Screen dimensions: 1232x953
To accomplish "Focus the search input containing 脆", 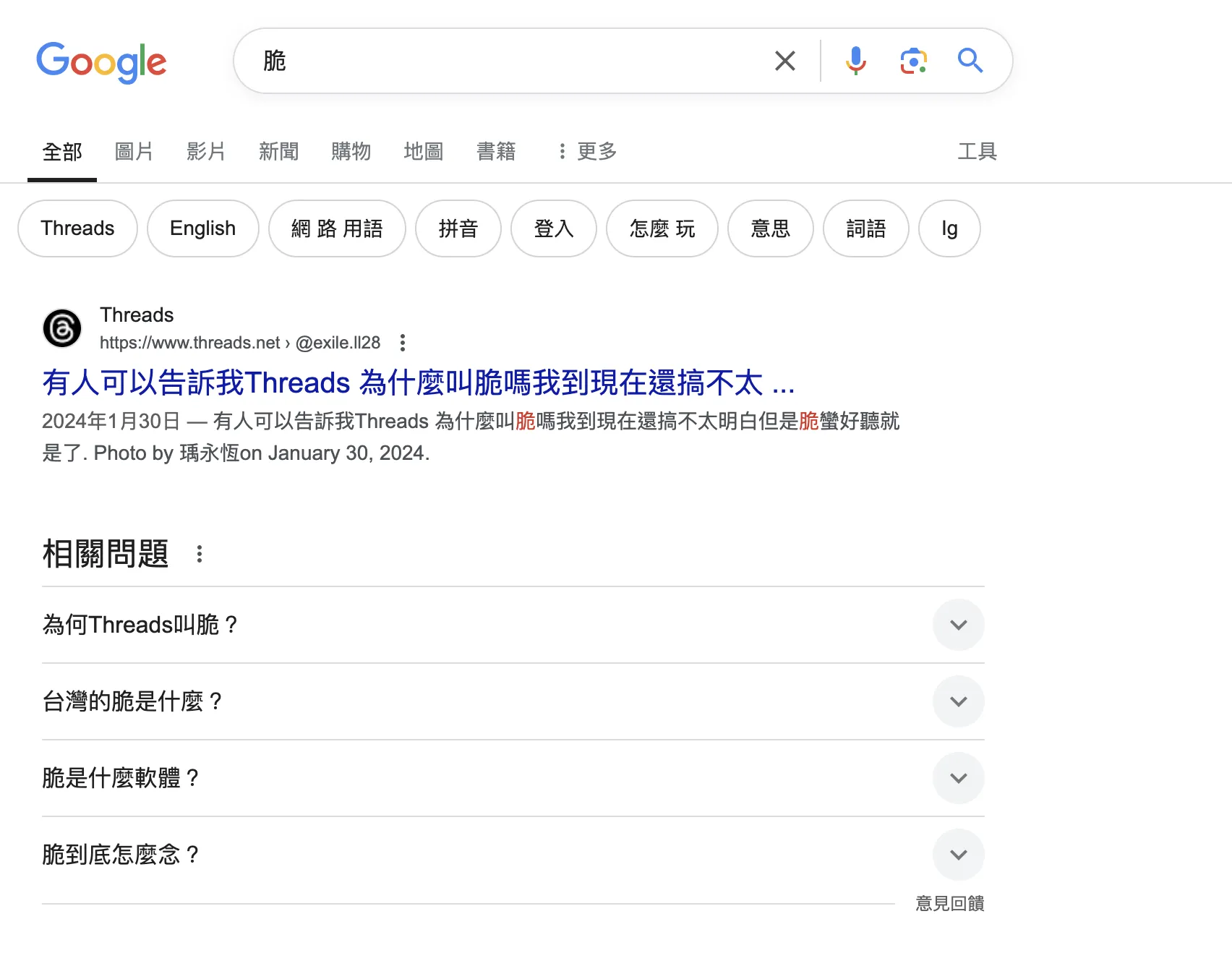I will point(506,61).
